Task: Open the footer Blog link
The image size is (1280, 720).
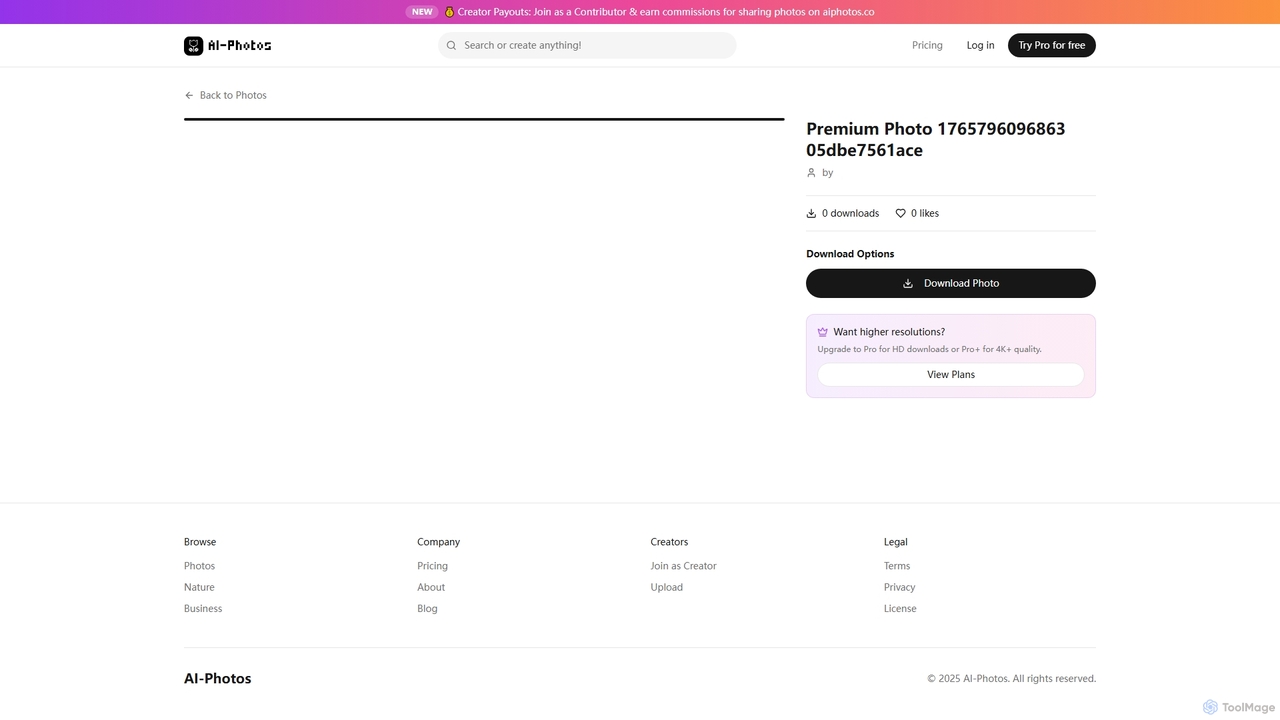Action: pos(427,608)
